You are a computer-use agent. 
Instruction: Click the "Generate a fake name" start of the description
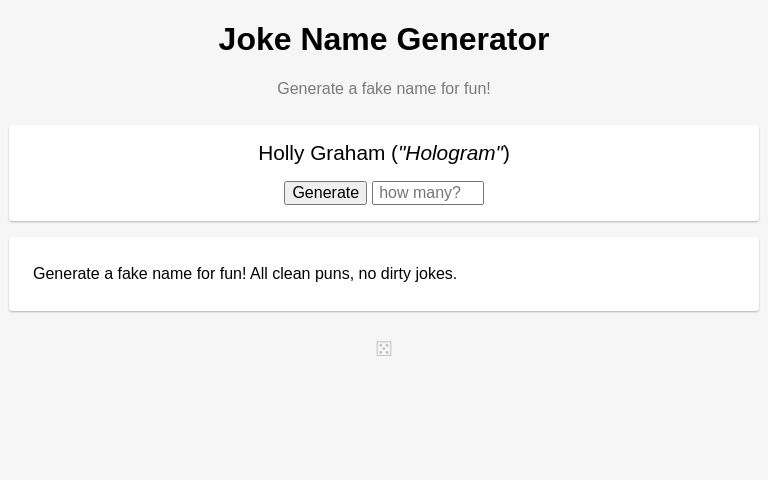(113, 273)
